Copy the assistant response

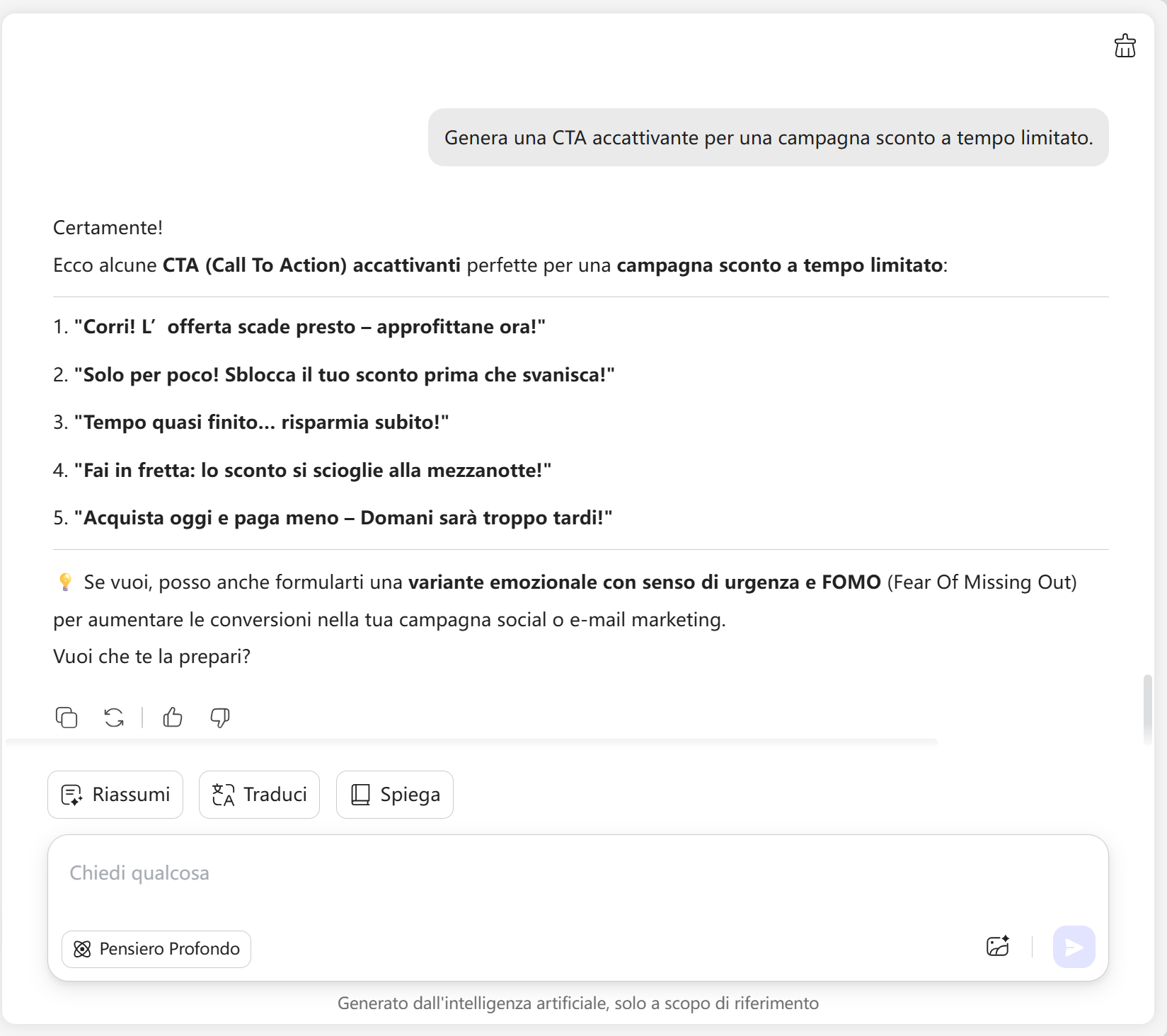pos(67,718)
